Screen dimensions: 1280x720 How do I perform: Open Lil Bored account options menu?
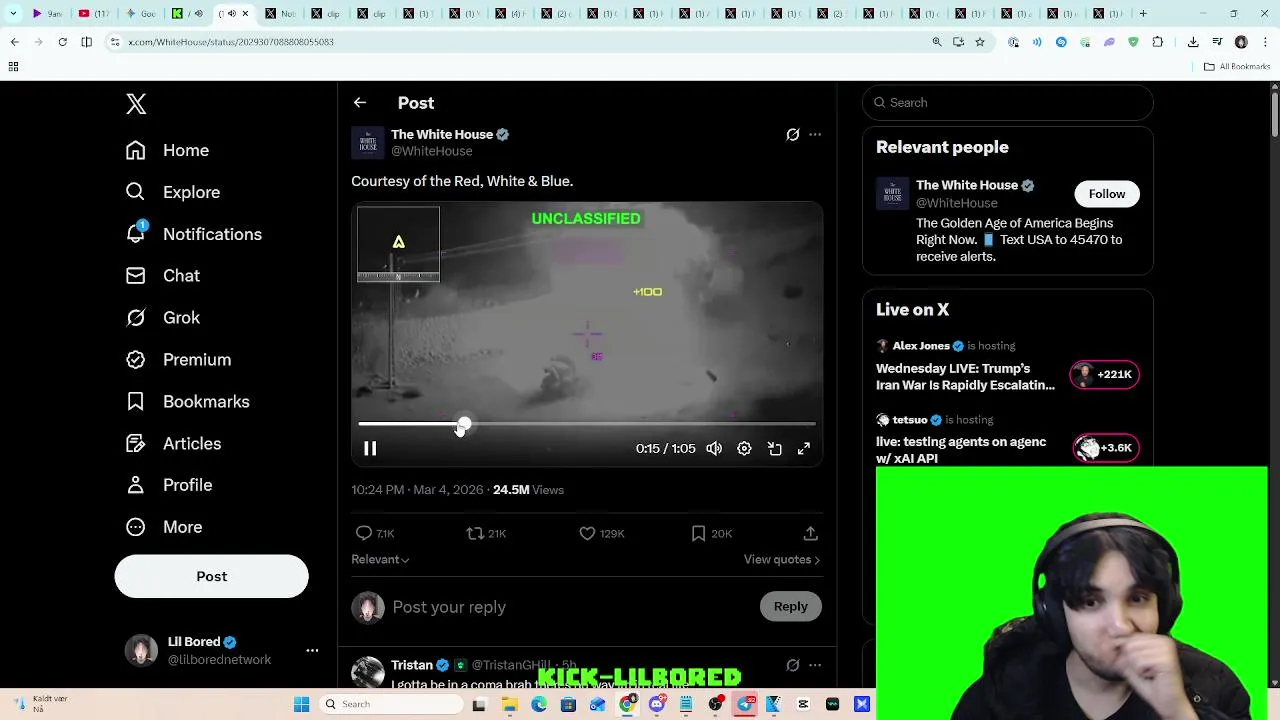[x=312, y=650]
